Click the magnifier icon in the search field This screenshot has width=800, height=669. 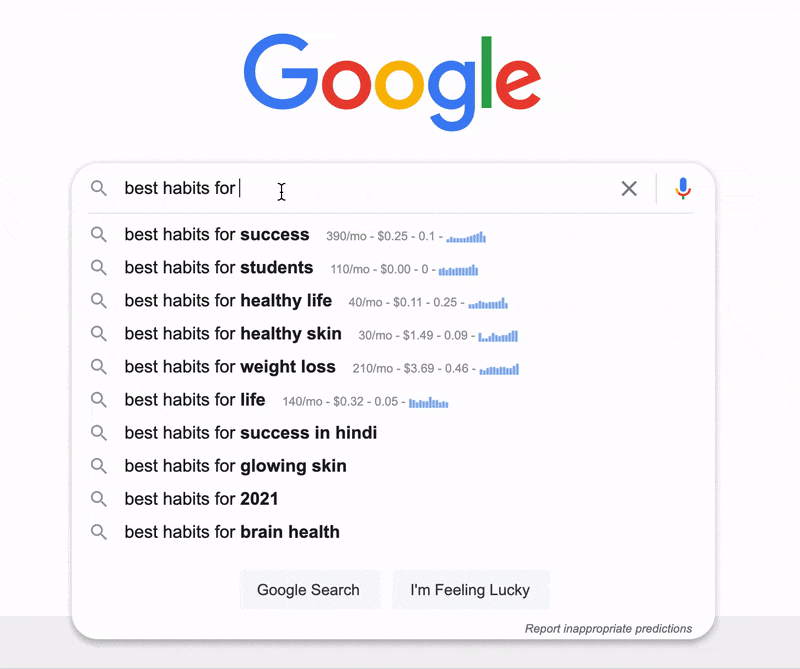coord(98,188)
